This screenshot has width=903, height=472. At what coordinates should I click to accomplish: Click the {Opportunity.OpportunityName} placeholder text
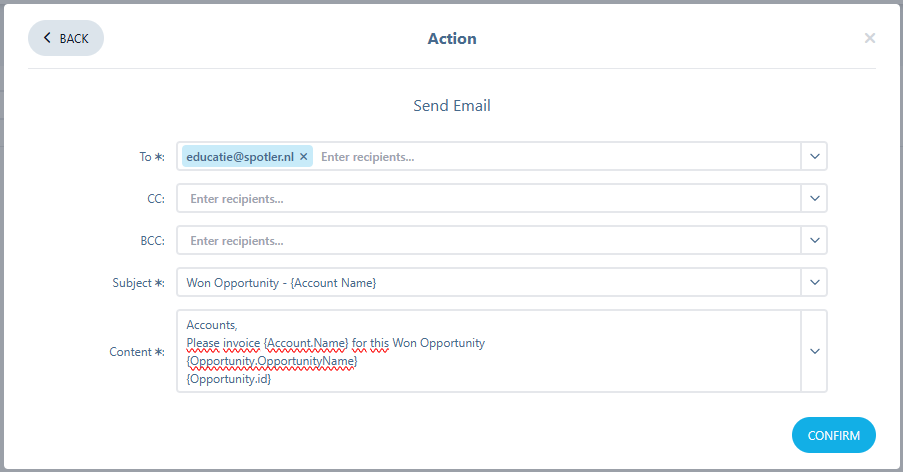pos(272,361)
